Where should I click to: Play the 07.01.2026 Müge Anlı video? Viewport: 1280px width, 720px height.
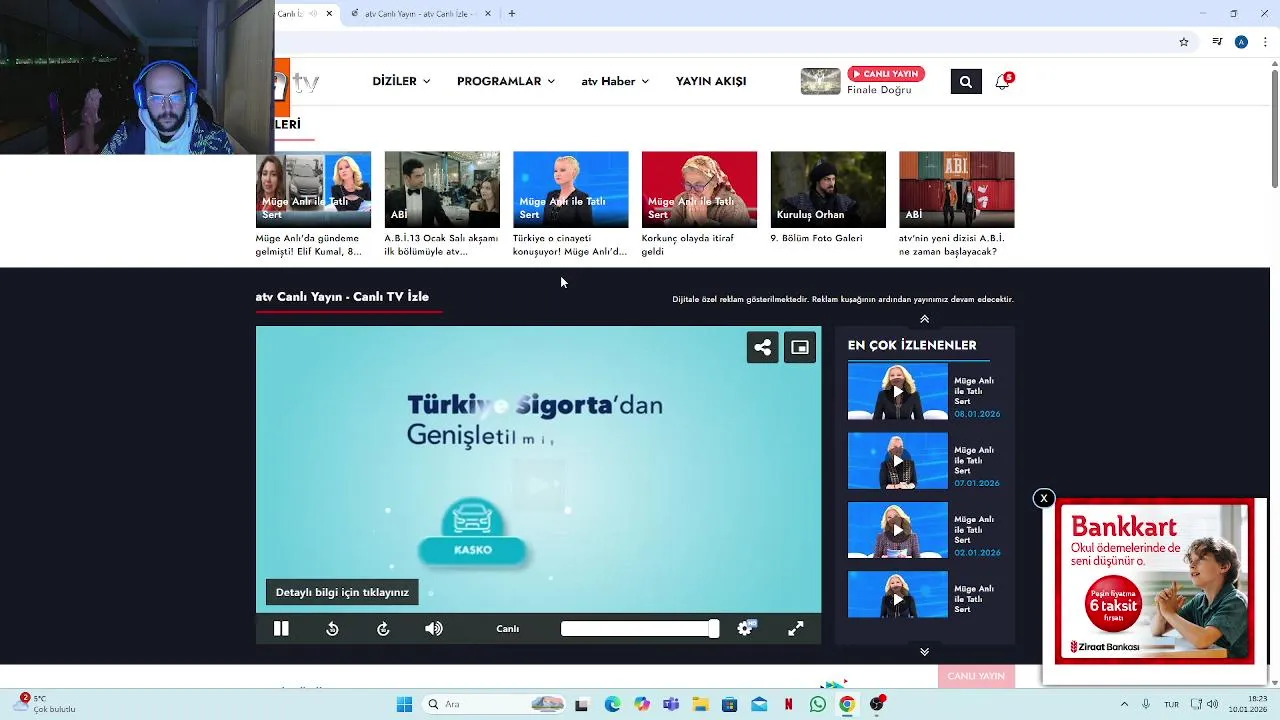[x=898, y=461]
